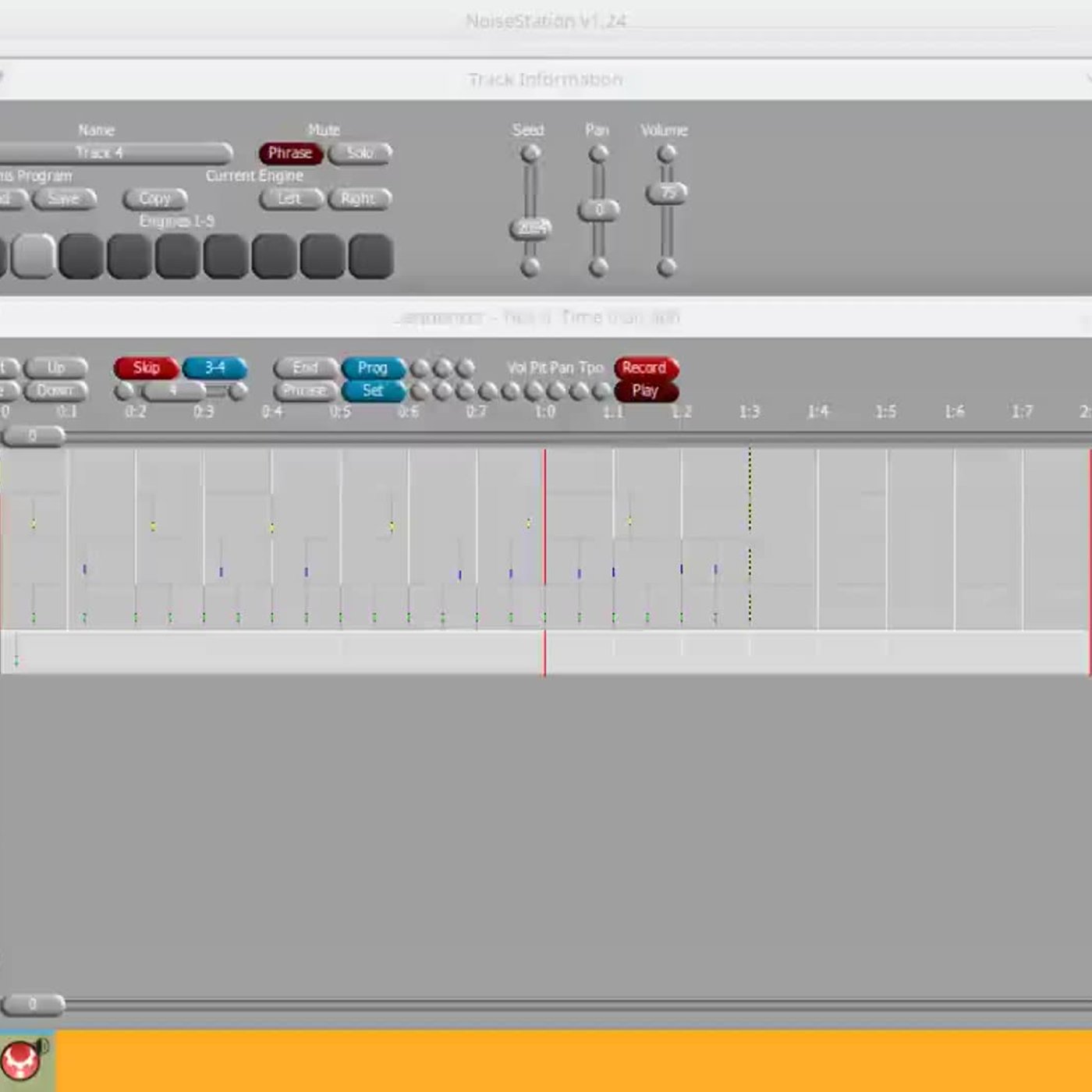
Task: Click the handle showing 4 under Skip
Action: pos(173,390)
